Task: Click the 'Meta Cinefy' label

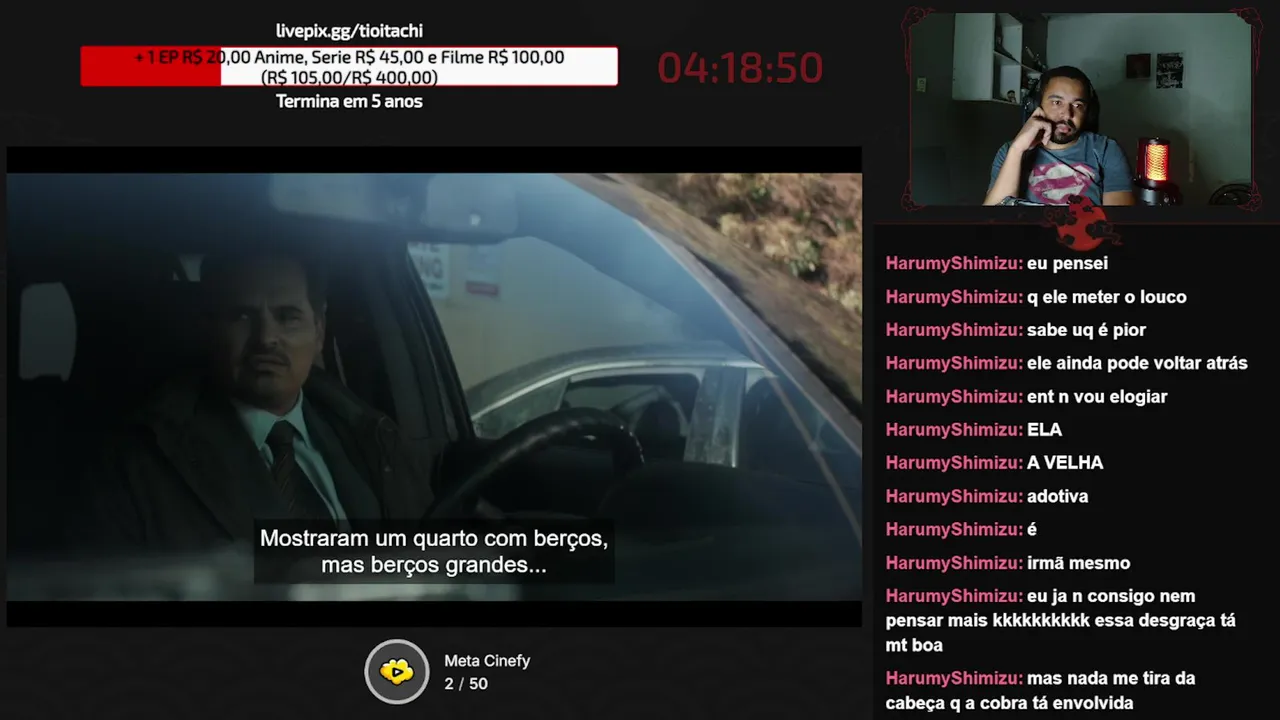Action: pos(487,661)
